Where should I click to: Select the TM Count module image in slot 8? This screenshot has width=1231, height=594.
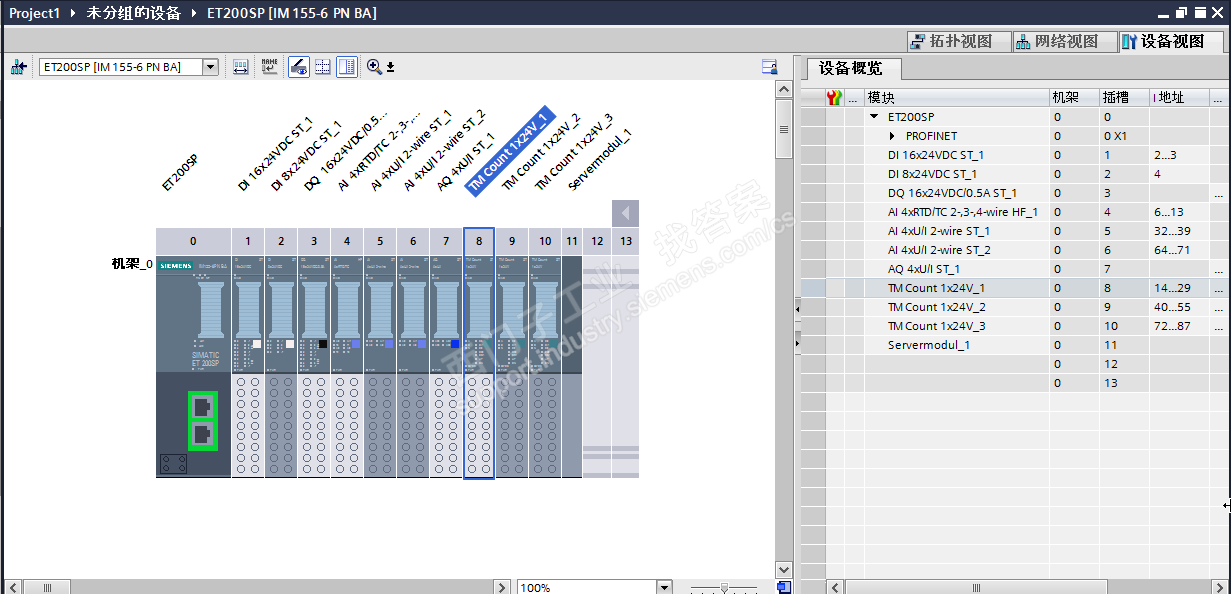click(479, 366)
